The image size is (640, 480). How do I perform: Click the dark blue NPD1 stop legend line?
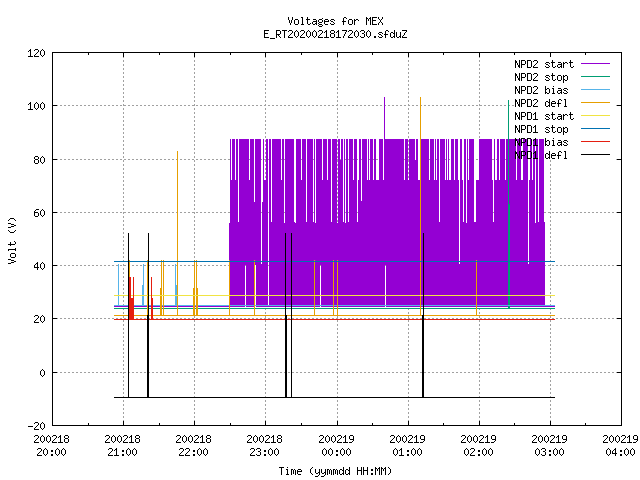point(596,129)
